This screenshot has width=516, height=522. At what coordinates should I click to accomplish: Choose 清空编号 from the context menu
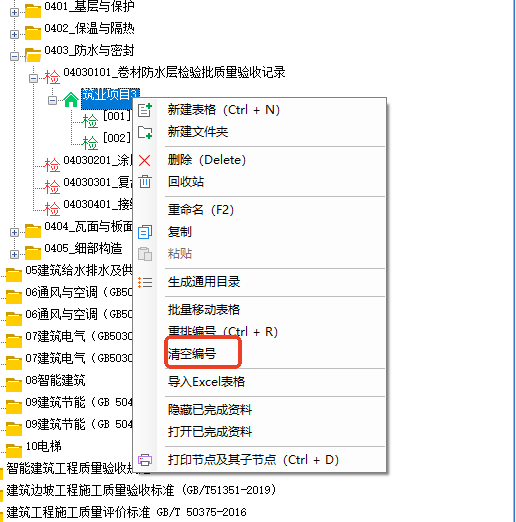tap(192, 353)
